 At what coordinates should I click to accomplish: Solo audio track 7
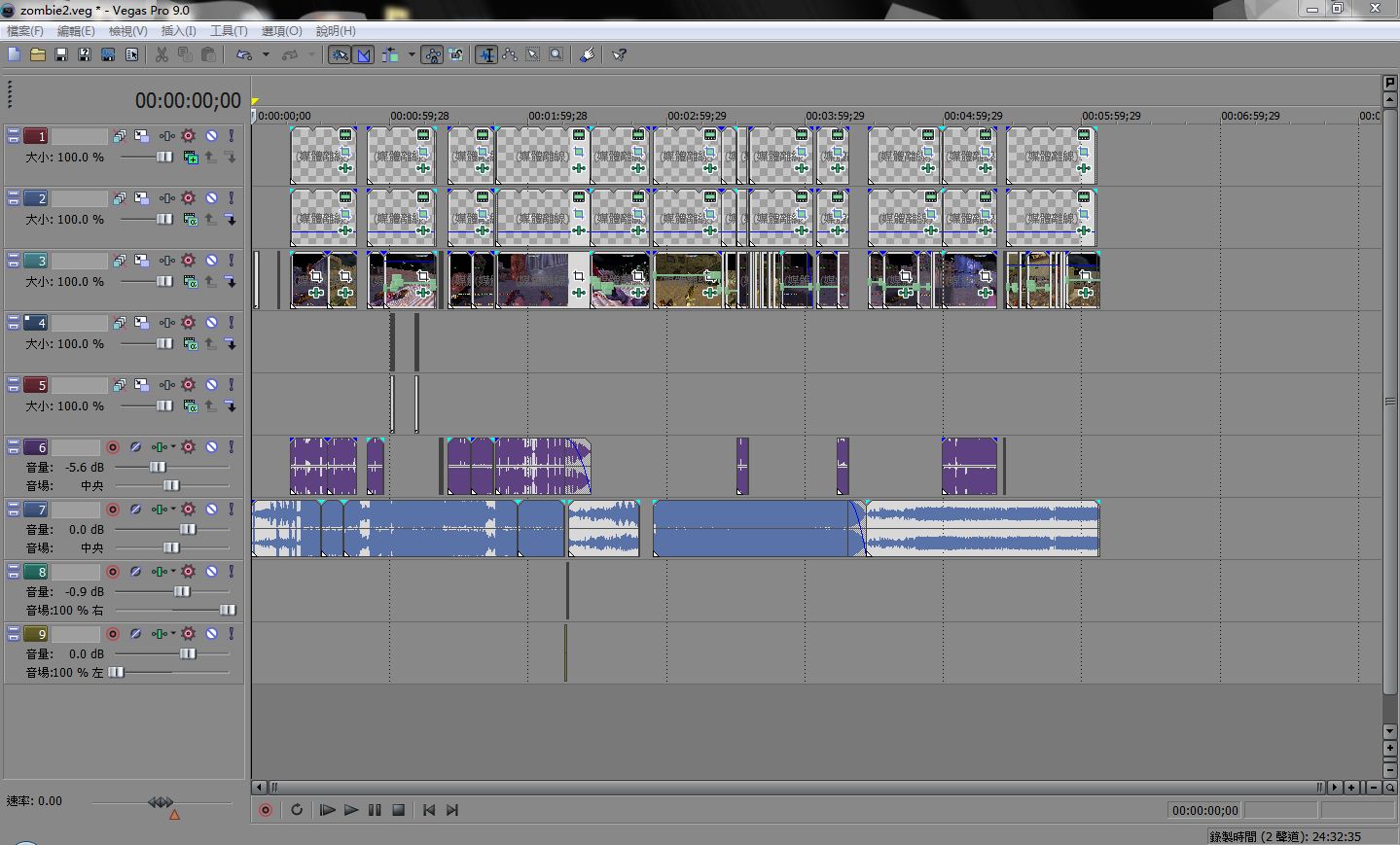tap(232, 510)
